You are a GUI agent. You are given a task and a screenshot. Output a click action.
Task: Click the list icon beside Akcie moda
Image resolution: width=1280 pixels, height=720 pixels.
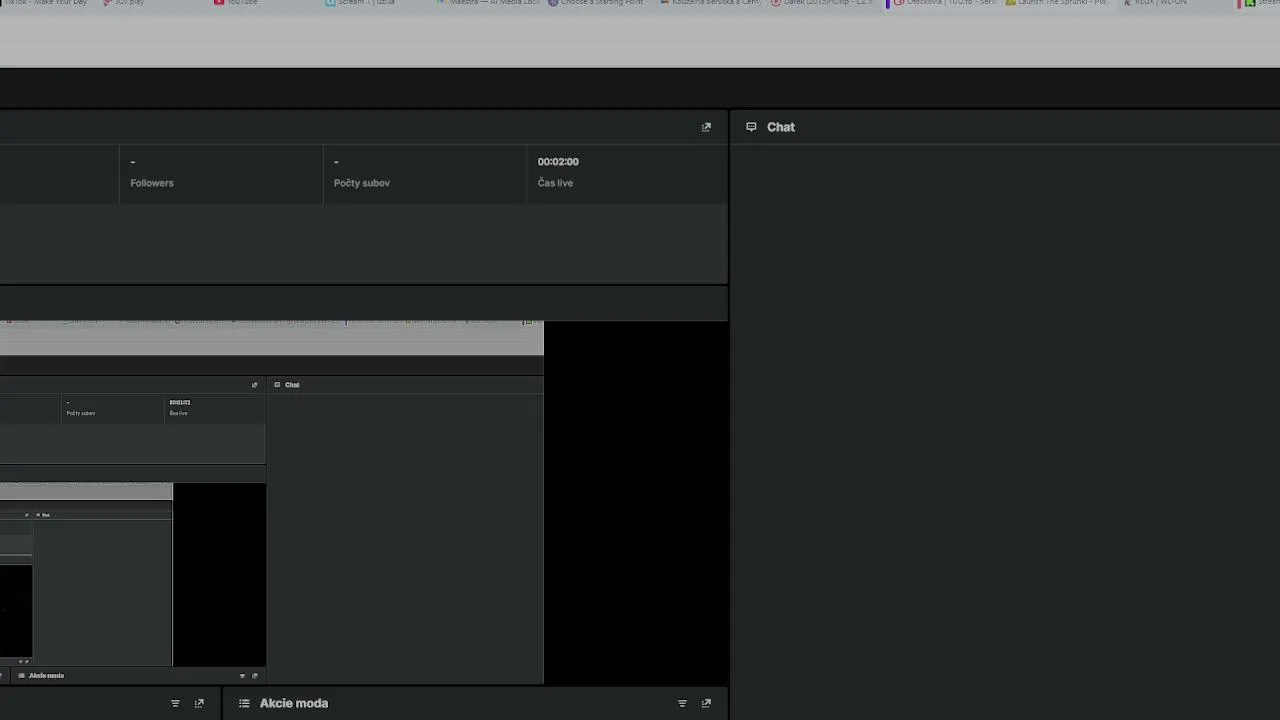244,703
